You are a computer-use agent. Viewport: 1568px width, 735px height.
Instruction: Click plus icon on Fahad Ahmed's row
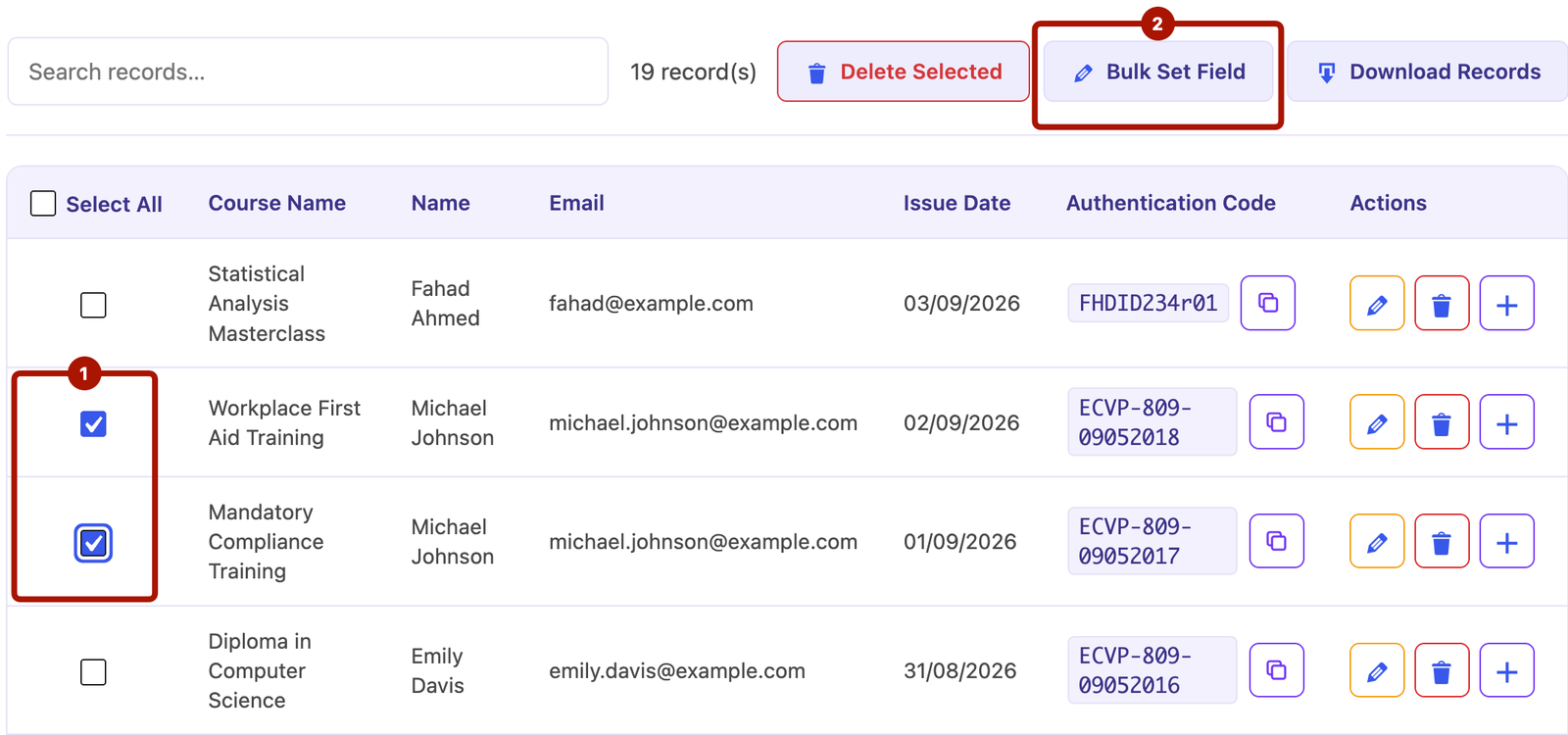point(1506,304)
